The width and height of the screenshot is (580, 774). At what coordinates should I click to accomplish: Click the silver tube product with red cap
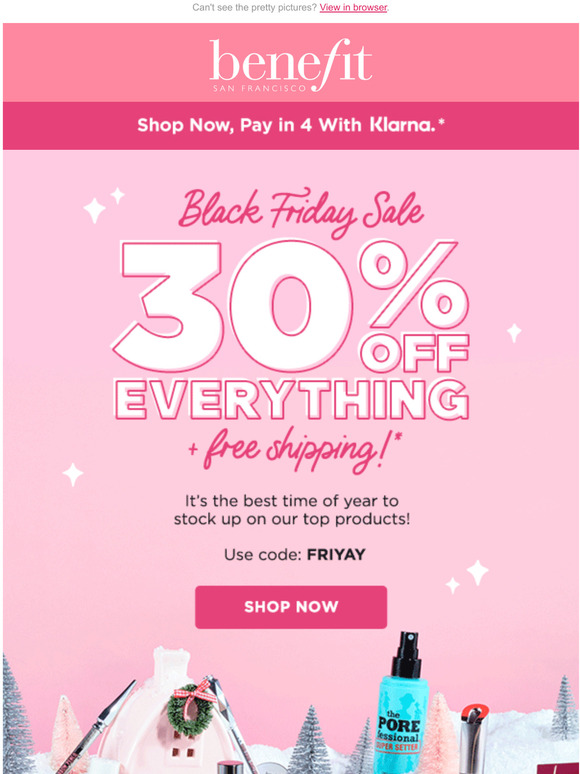tap(472, 739)
